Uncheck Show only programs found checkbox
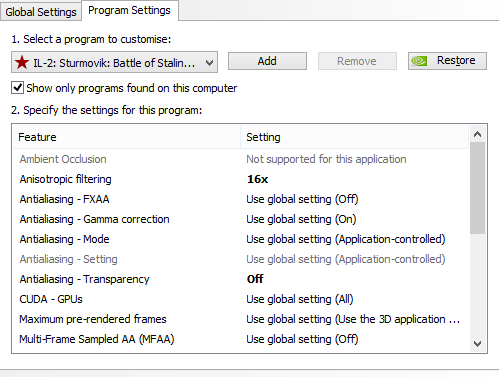499x377 pixels. 17,88
